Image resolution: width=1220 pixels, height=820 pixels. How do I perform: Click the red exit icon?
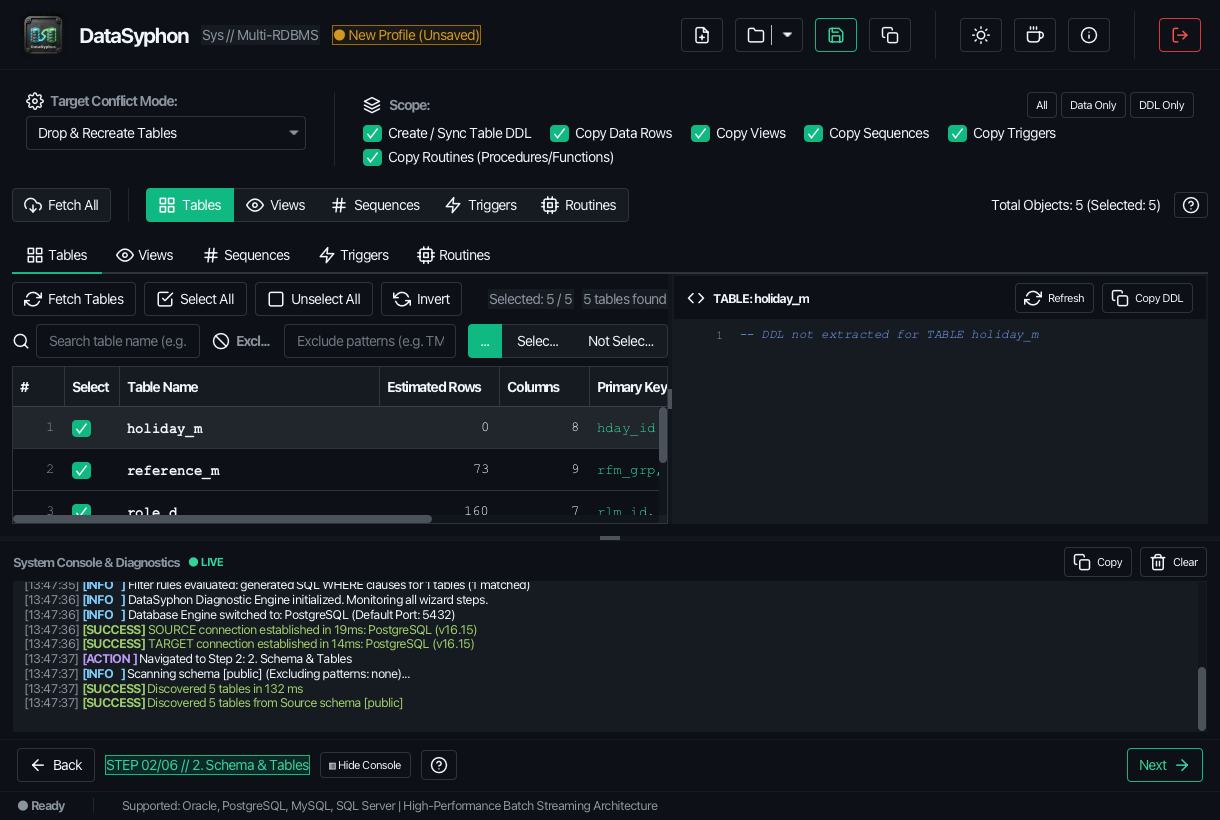coord(1180,35)
